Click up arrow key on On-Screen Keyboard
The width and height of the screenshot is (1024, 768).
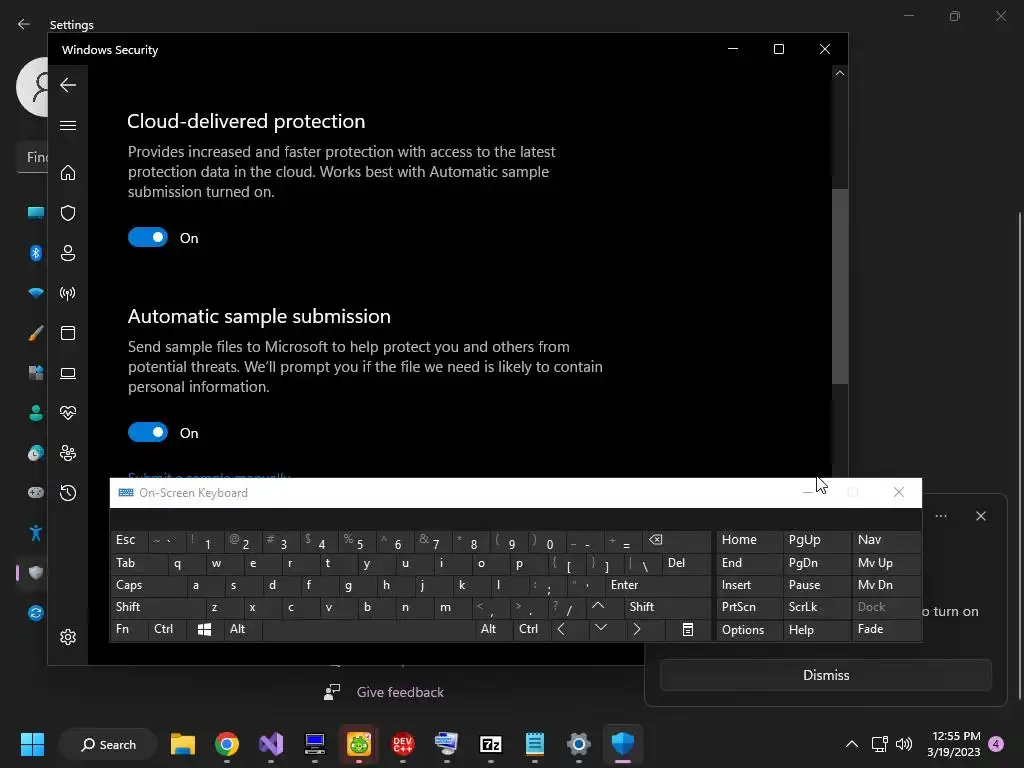click(605, 607)
